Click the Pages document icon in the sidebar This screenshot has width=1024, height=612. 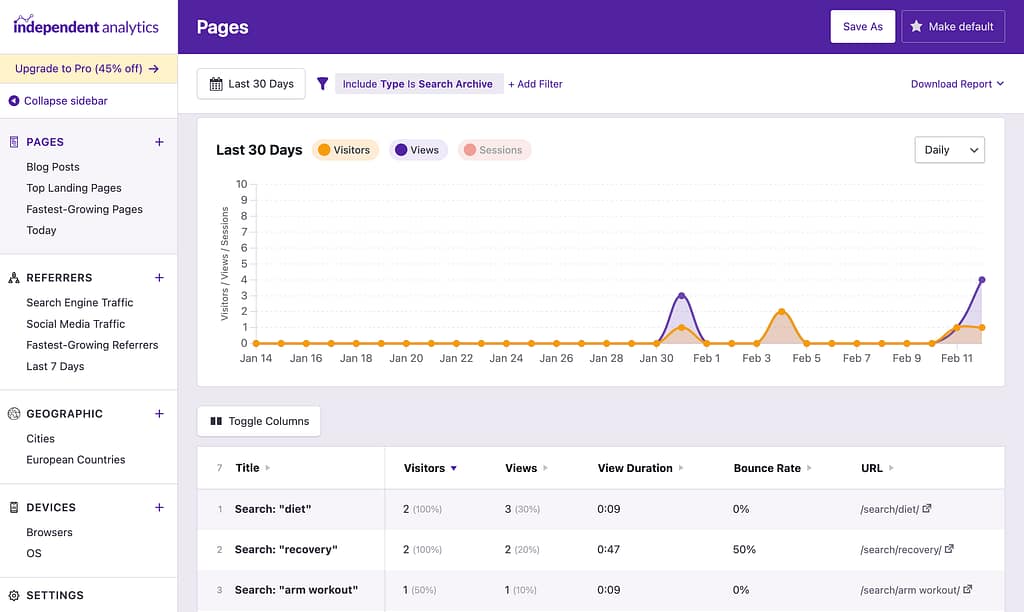[x=12, y=142]
